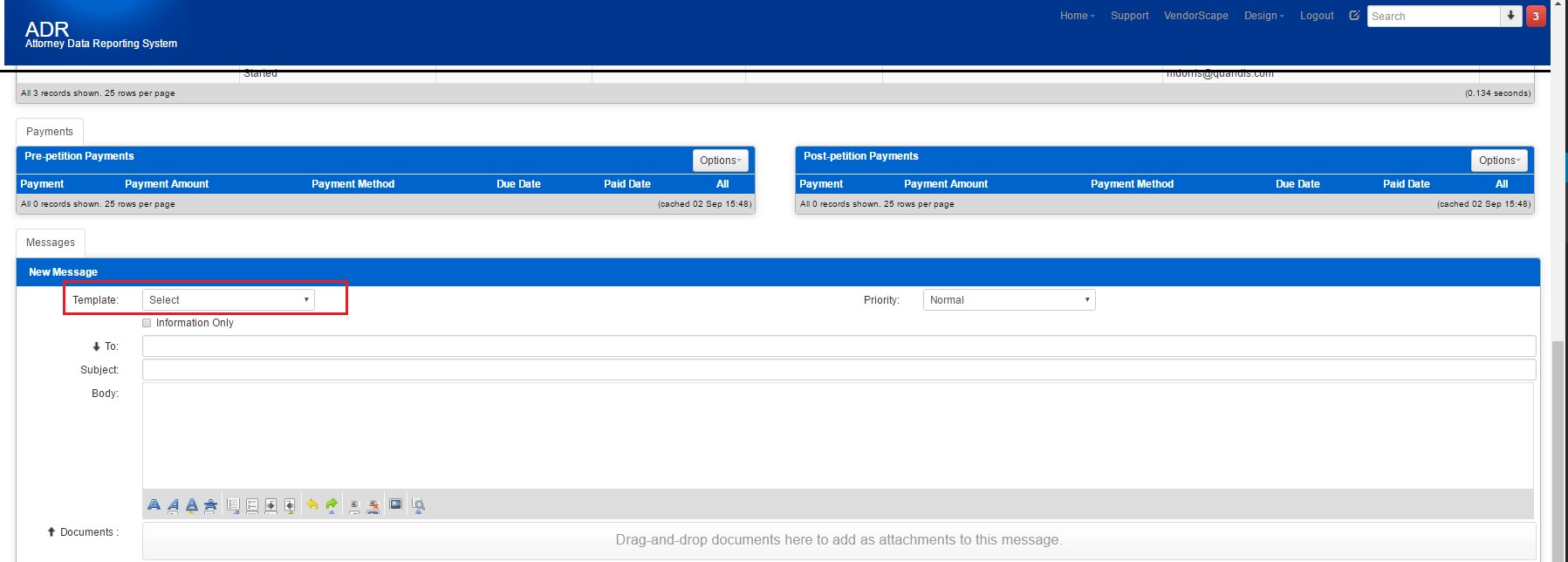Click into the message Body text area

tap(838, 435)
